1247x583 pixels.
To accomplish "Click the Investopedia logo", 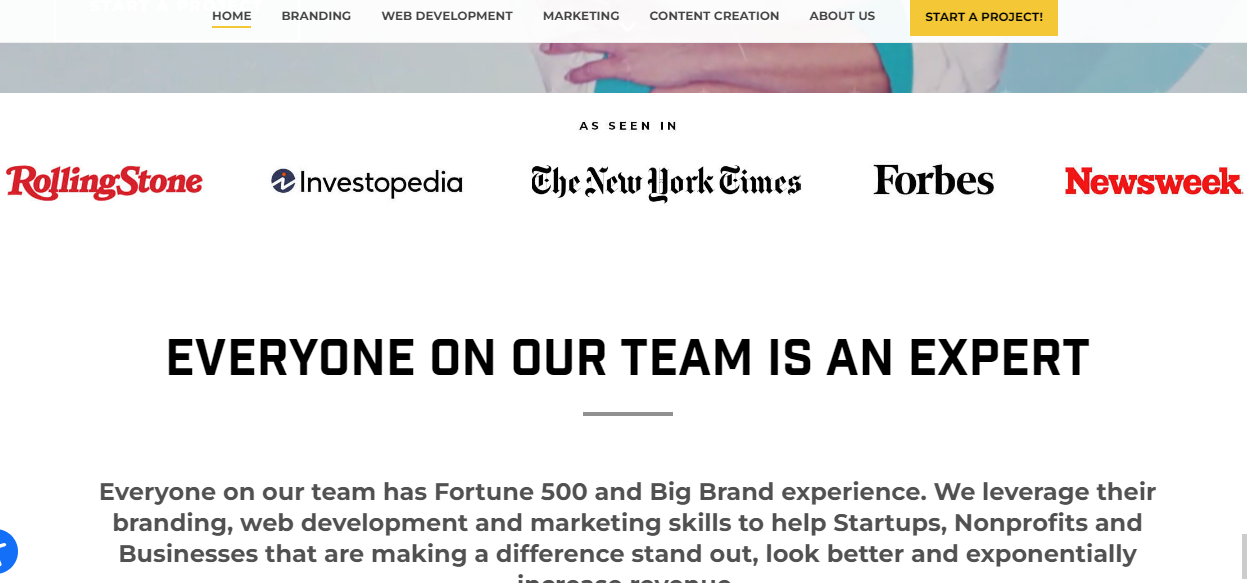I will point(367,182).
